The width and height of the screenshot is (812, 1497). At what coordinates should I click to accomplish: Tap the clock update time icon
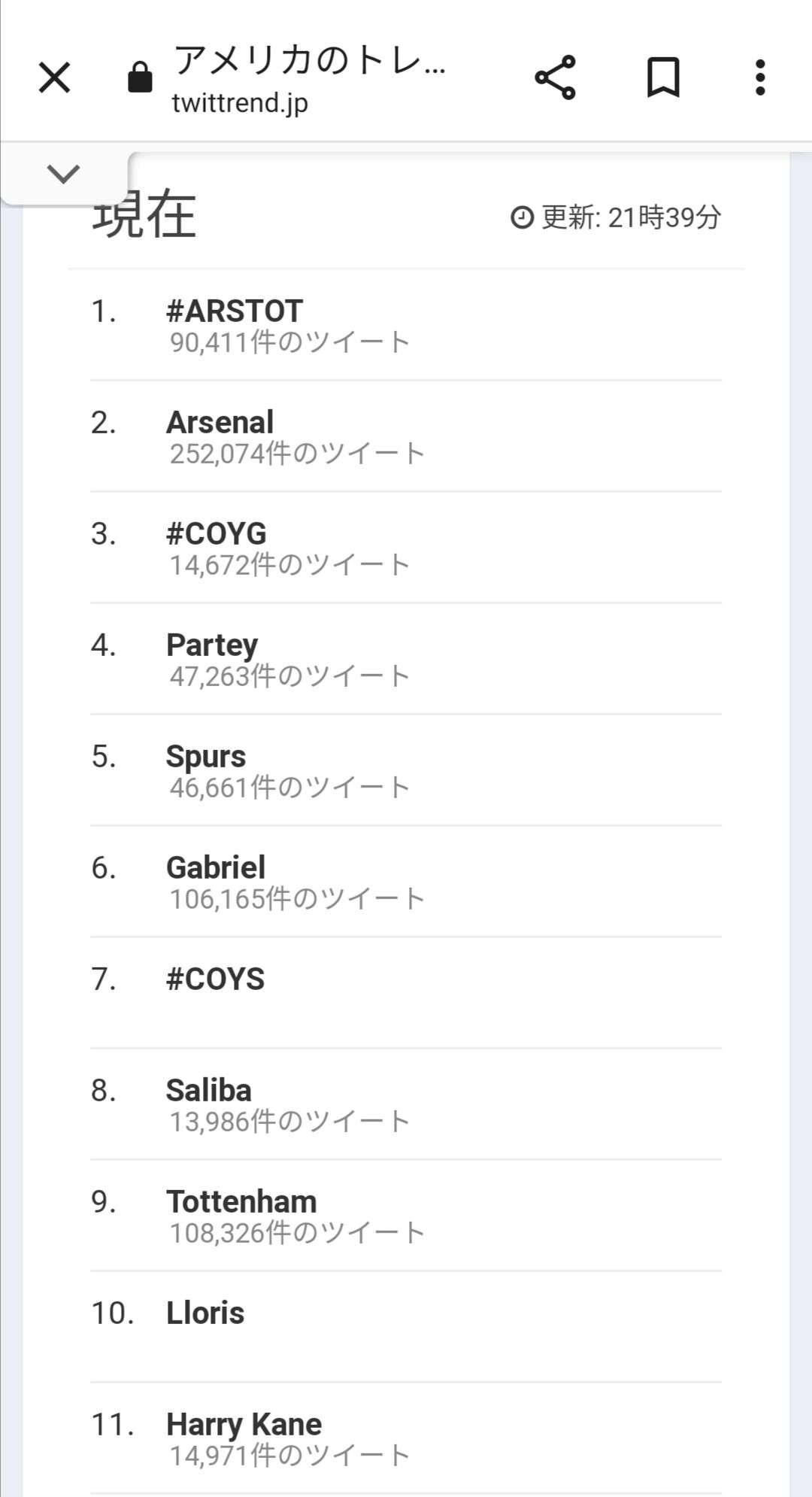tap(522, 217)
